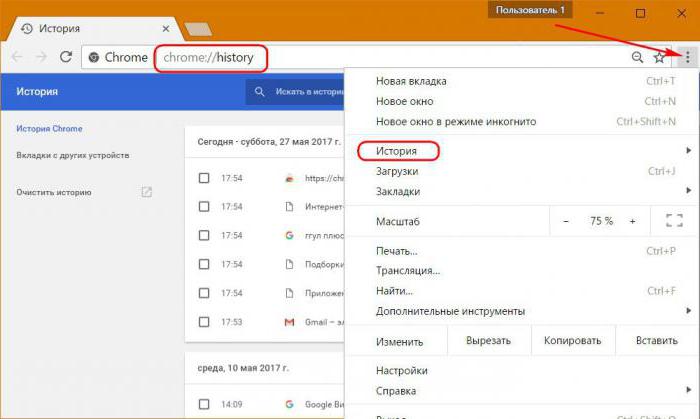Click the page icon of the Приложен entry

pyautogui.click(x=289, y=293)
